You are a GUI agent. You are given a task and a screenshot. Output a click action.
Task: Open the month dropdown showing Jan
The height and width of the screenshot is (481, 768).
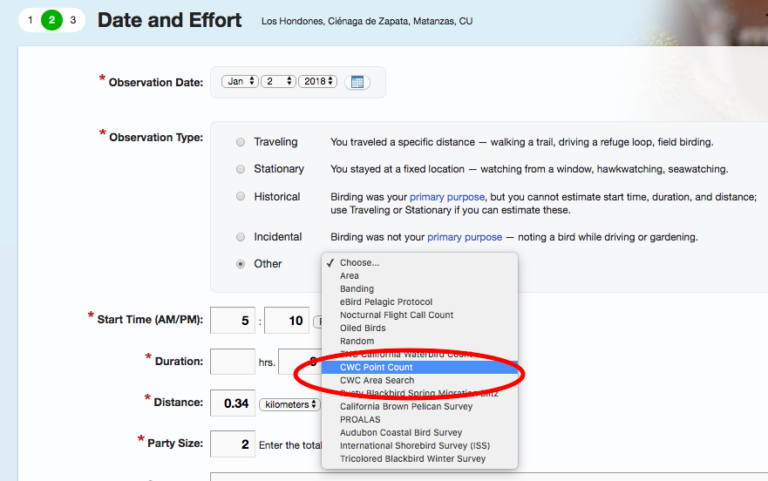(x=239, y=82)
